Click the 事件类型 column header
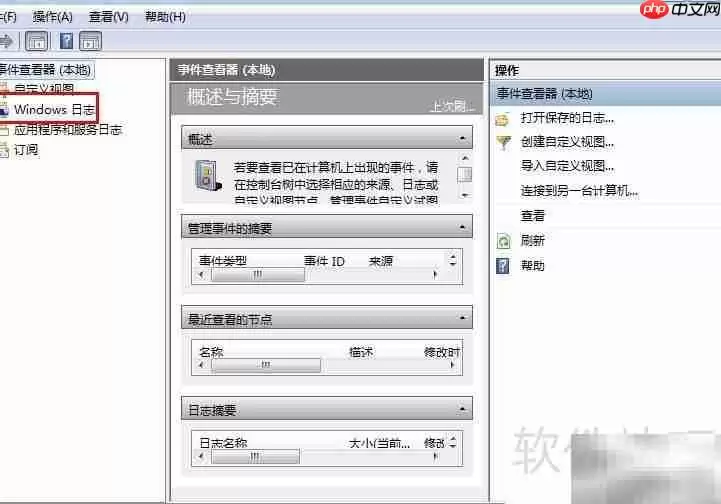This screenshot has height=504, width=721. tap(223, 261)
